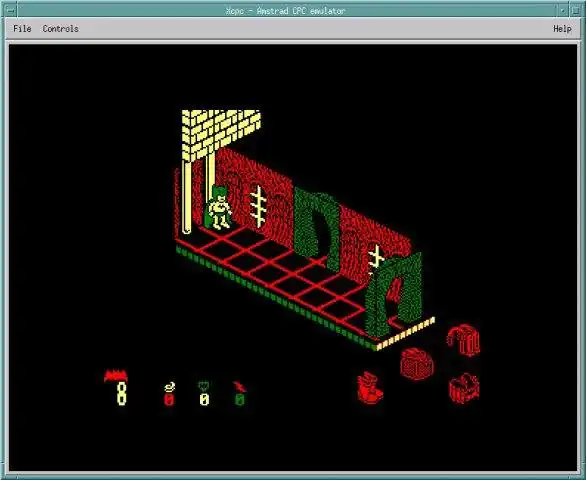Click the lives counter digit 8
This screenshot has height=480, width=586.
(121, 394)
